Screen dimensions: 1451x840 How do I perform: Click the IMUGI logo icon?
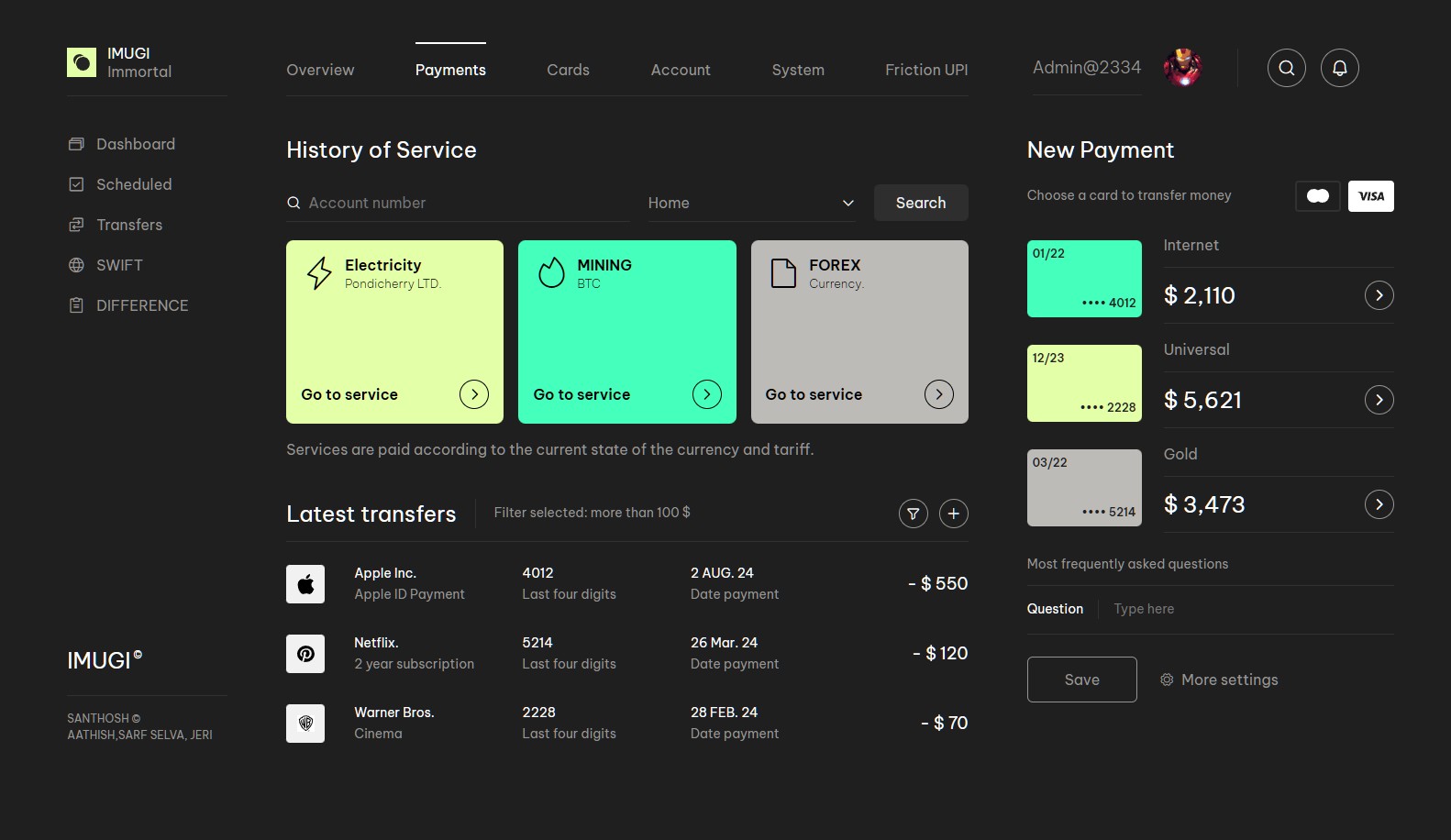point(82,62)
